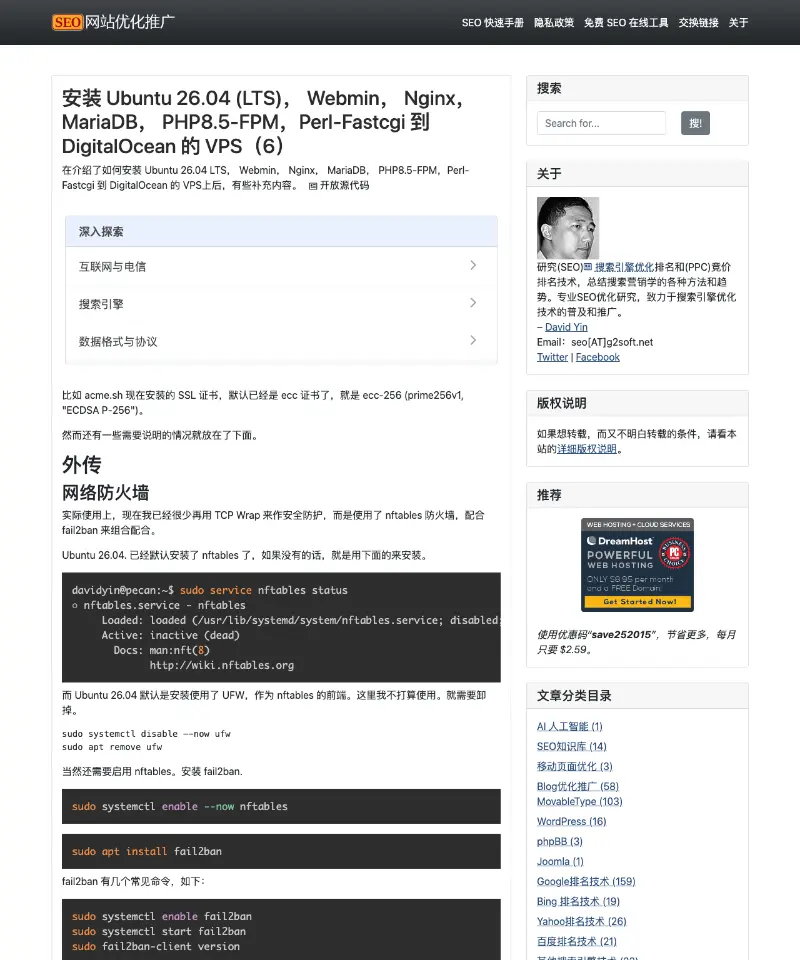The height and width of the screenshot is (960, 800).
Task: Open the phpBB (3) category
Action: tap(559, 841)
